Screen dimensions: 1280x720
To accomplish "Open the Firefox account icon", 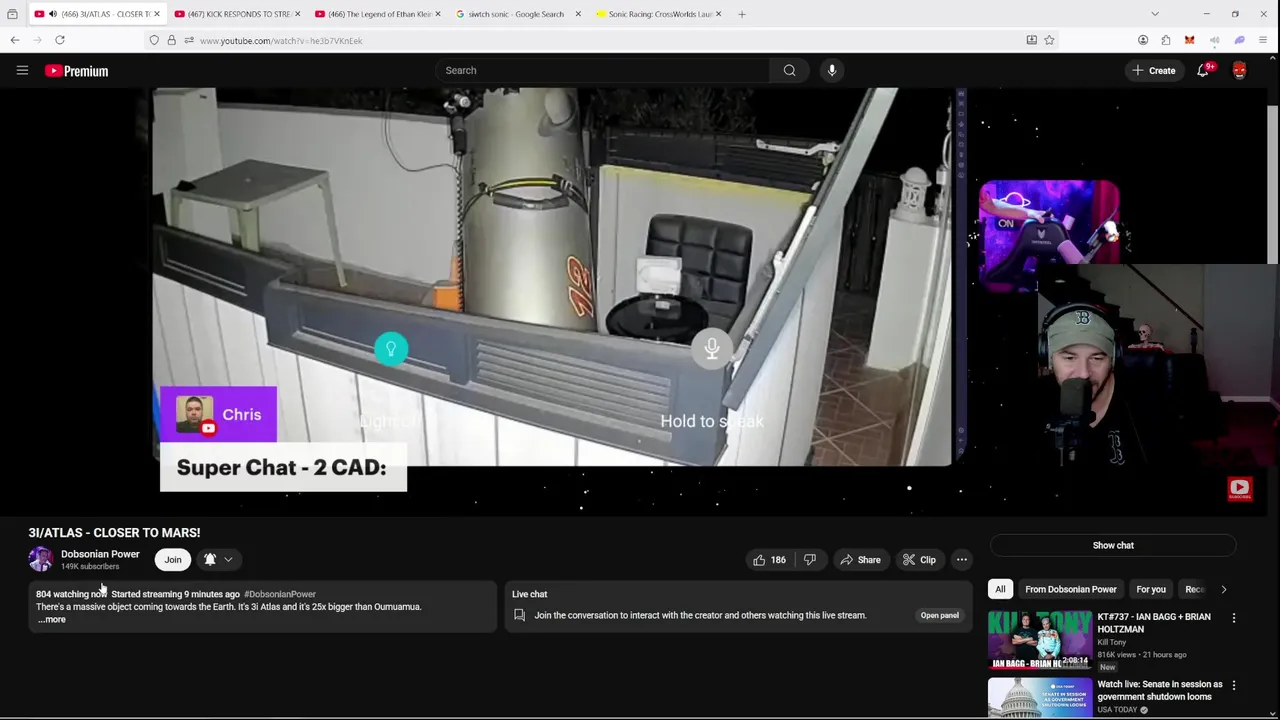I will pos(1143,40).
